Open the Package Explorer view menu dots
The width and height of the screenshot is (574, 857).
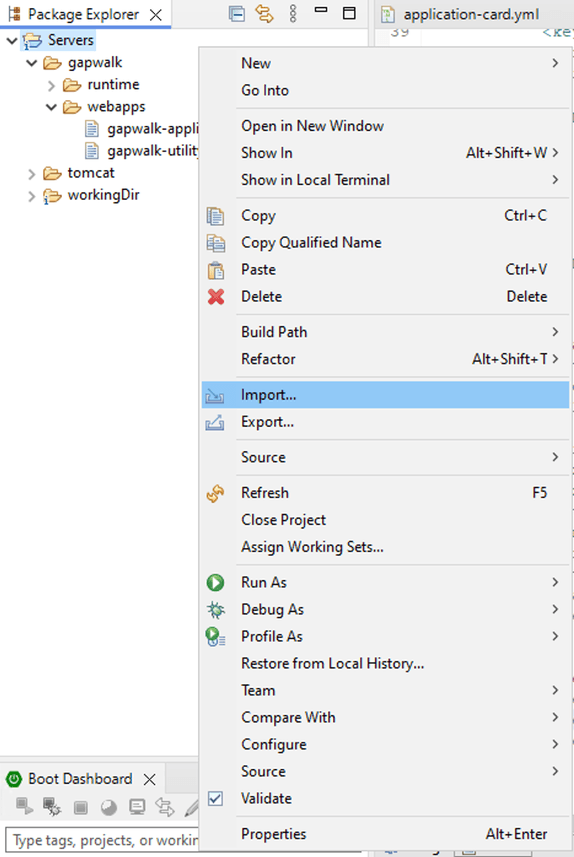coord(293,14)
